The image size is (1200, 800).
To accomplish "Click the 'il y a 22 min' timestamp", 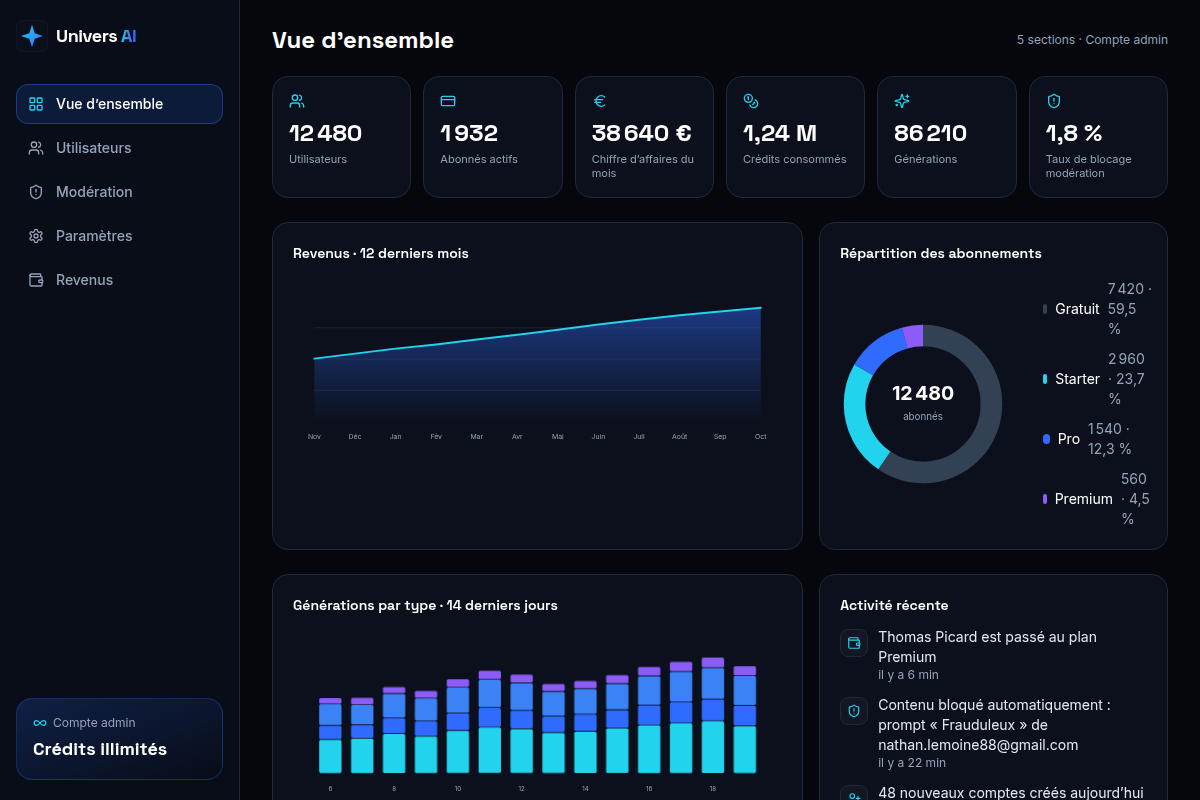I will pyautogui.click(x=912, y=763).
